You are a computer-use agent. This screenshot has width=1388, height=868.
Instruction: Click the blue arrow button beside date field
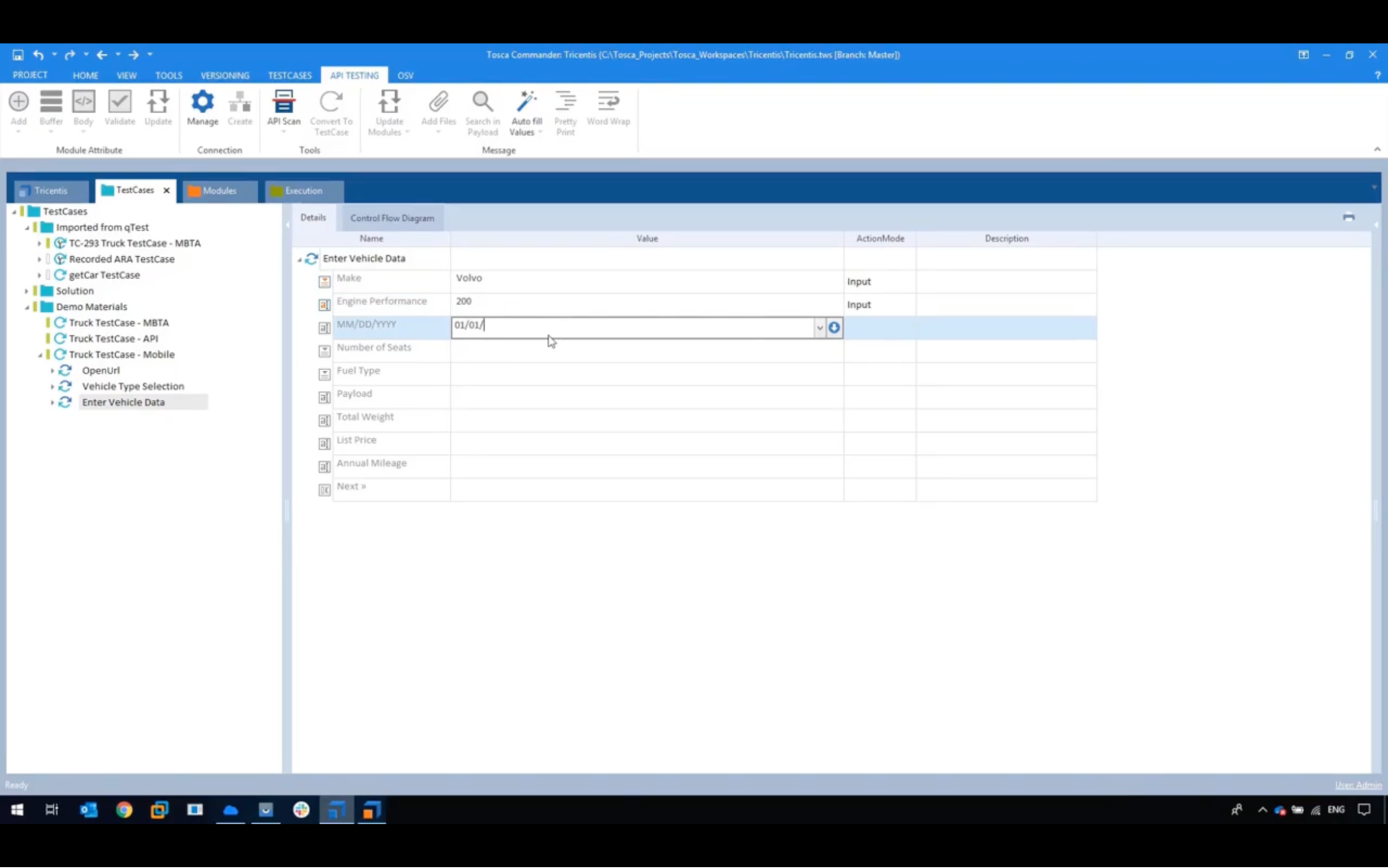[x=834, y=328]
